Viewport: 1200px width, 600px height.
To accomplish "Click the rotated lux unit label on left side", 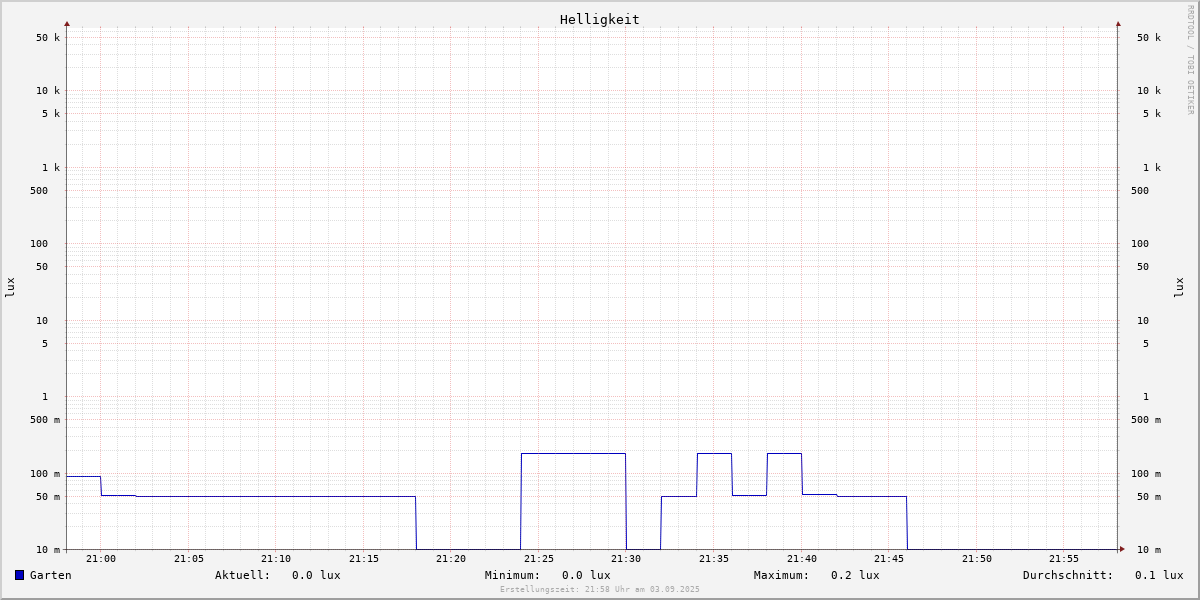I will (10, 288).
